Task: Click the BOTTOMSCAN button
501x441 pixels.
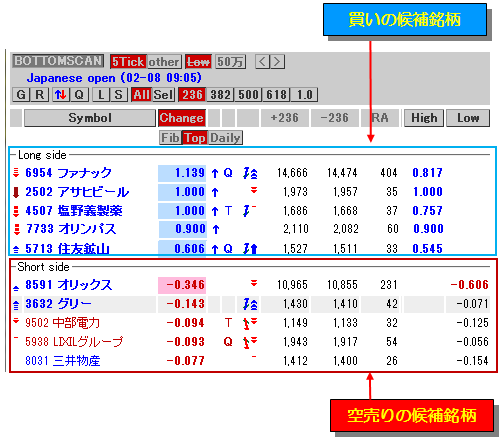Action: [58, 61]
